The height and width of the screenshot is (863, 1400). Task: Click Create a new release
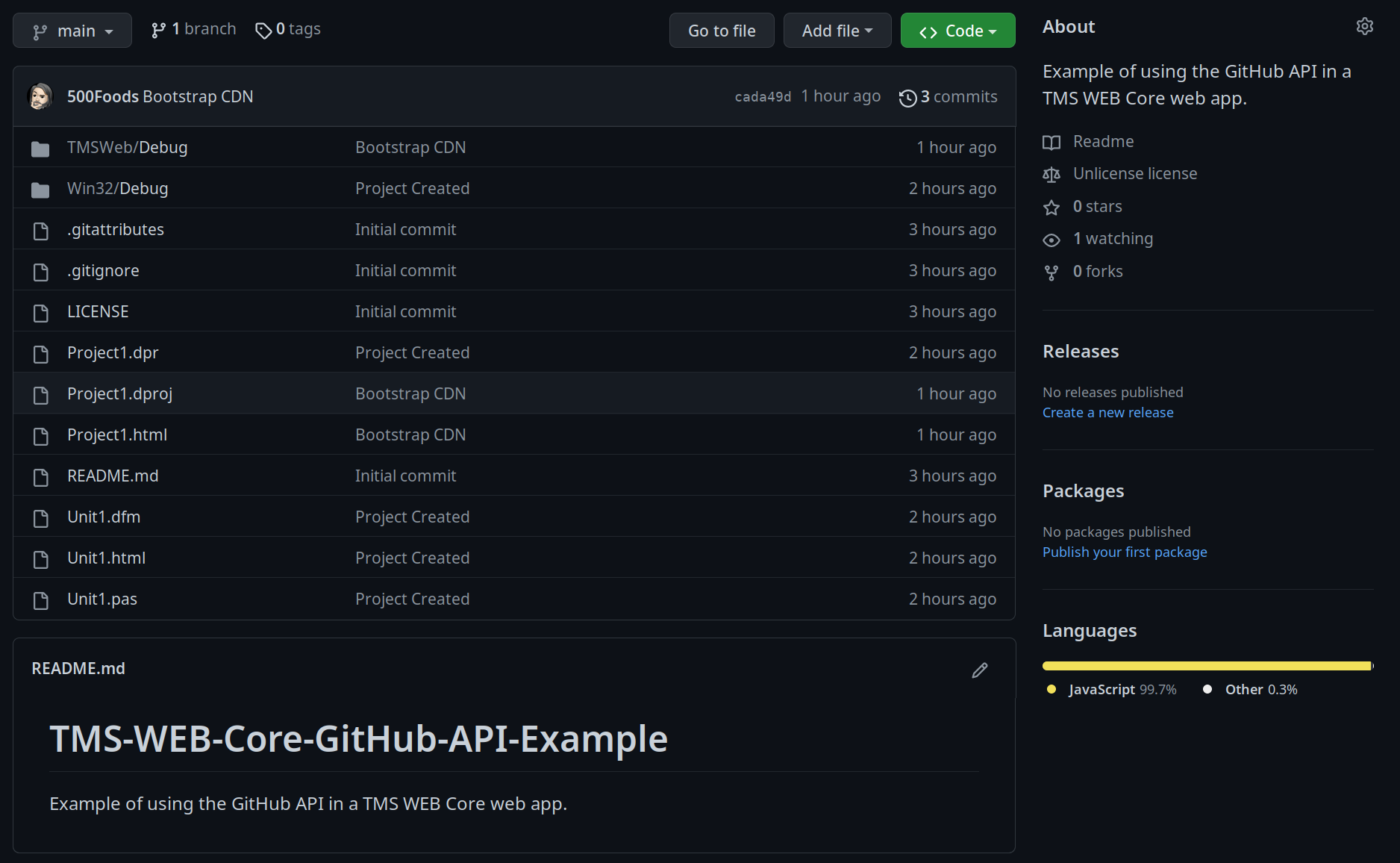tap(1108, 412)
